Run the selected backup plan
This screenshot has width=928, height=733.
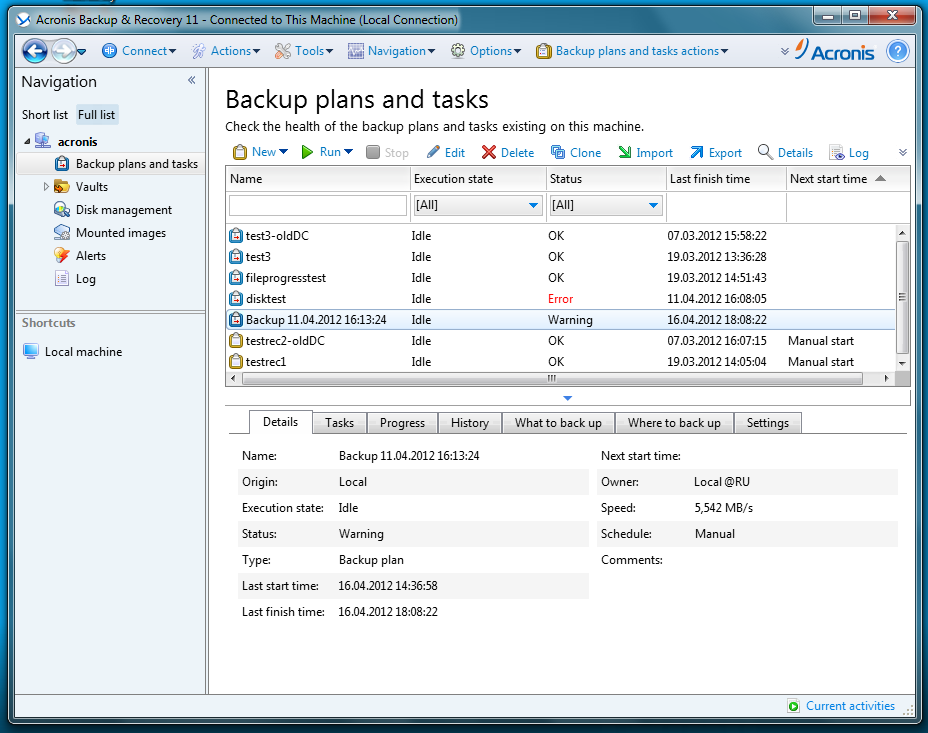(321, 152)
